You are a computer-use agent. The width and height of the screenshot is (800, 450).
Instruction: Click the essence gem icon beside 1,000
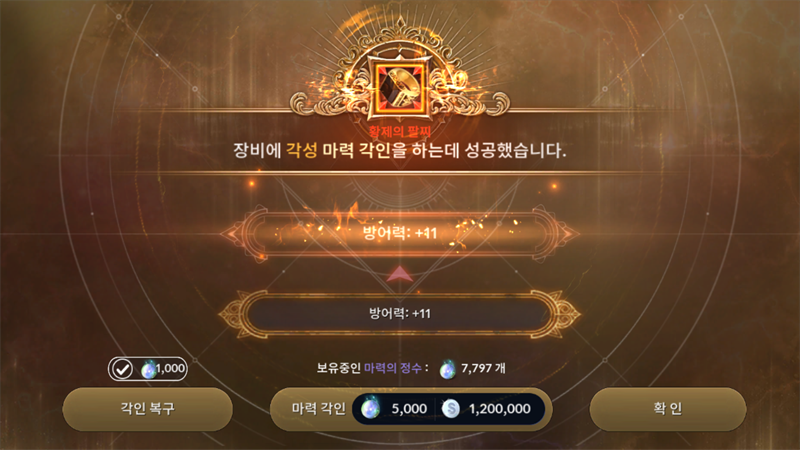[x=148, y=369]
